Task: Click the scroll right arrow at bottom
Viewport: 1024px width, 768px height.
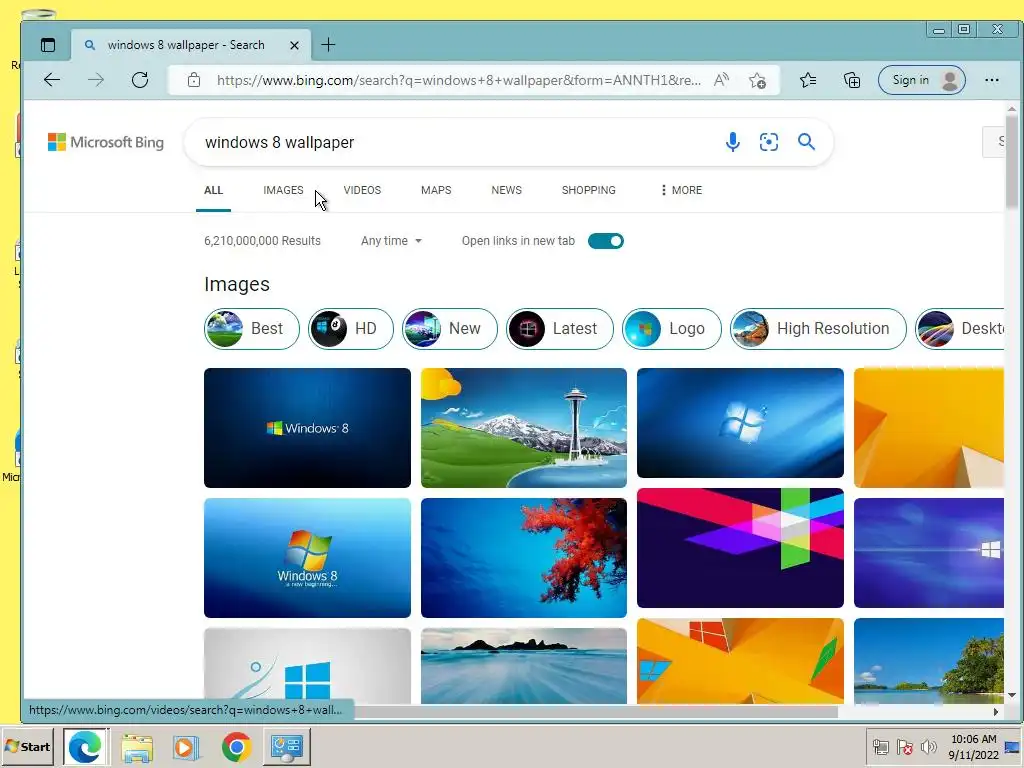Action: click(x=995, y=712)
